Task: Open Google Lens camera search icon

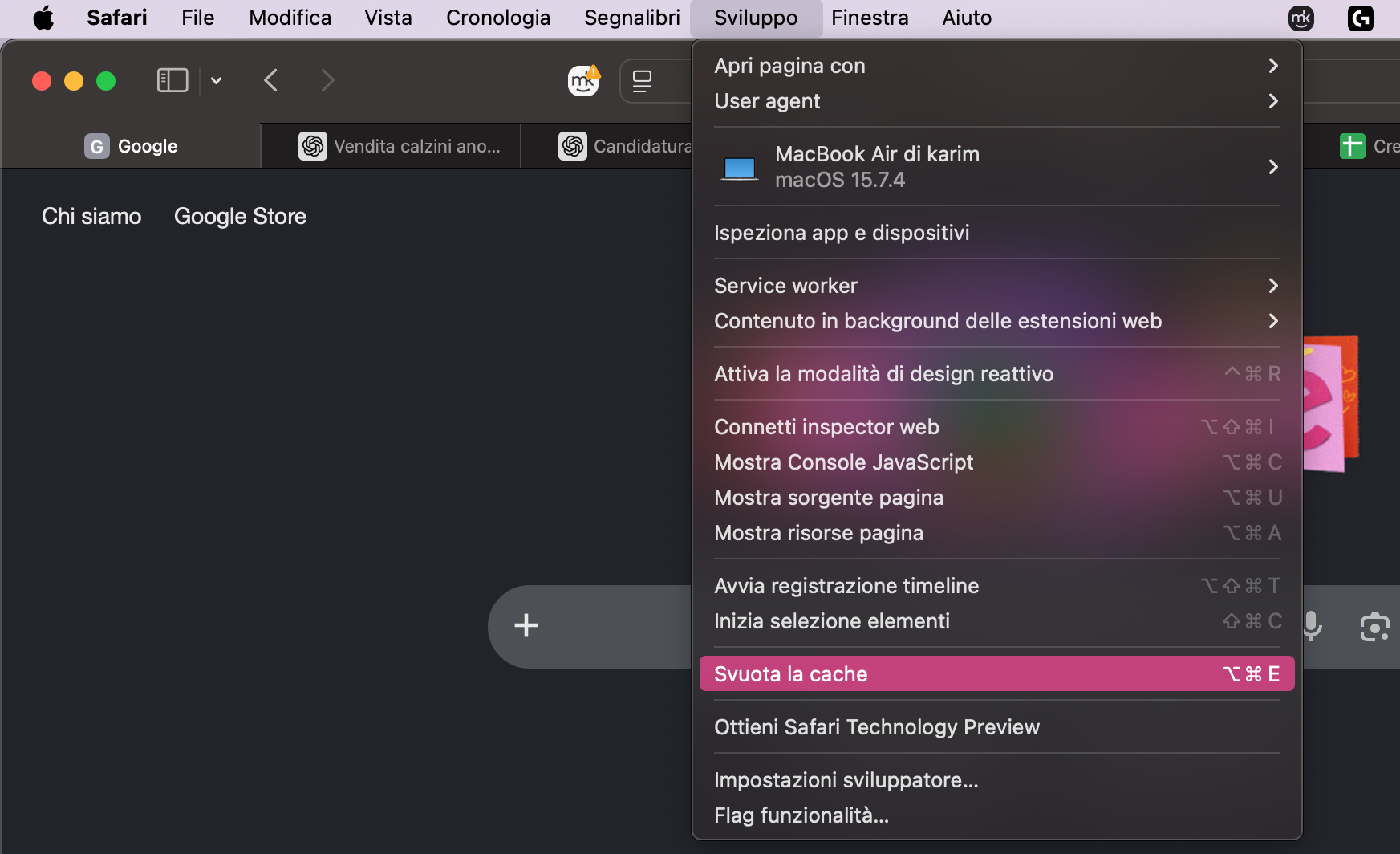Action: tap(1374, 627)
